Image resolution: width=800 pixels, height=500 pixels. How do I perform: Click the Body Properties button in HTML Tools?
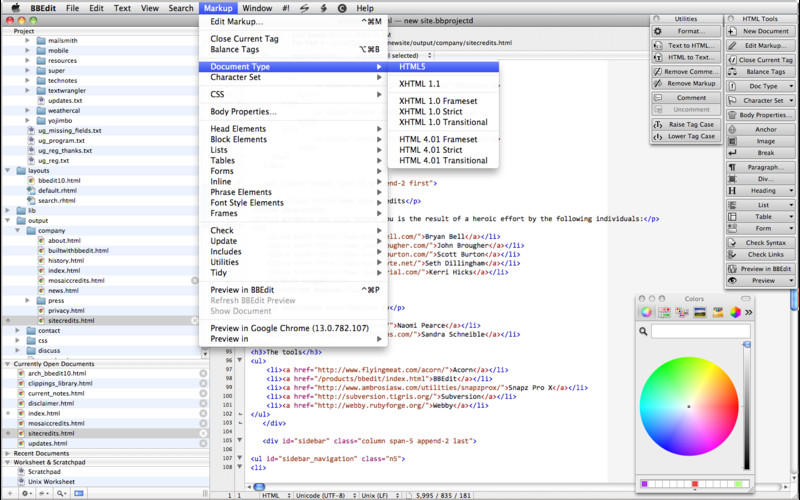pyautogui.click(x=761, y=115)
